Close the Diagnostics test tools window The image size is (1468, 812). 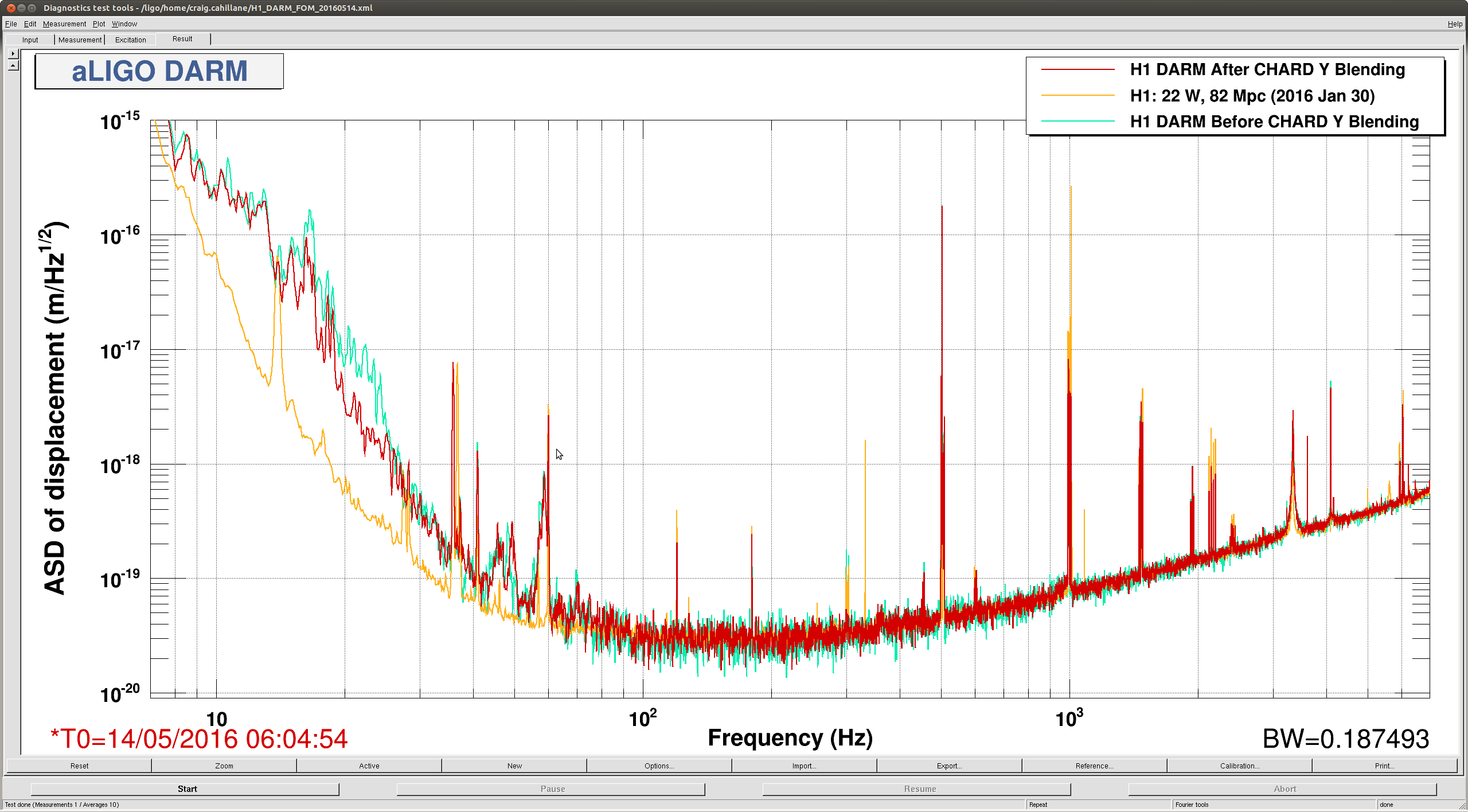coord(10,8)
